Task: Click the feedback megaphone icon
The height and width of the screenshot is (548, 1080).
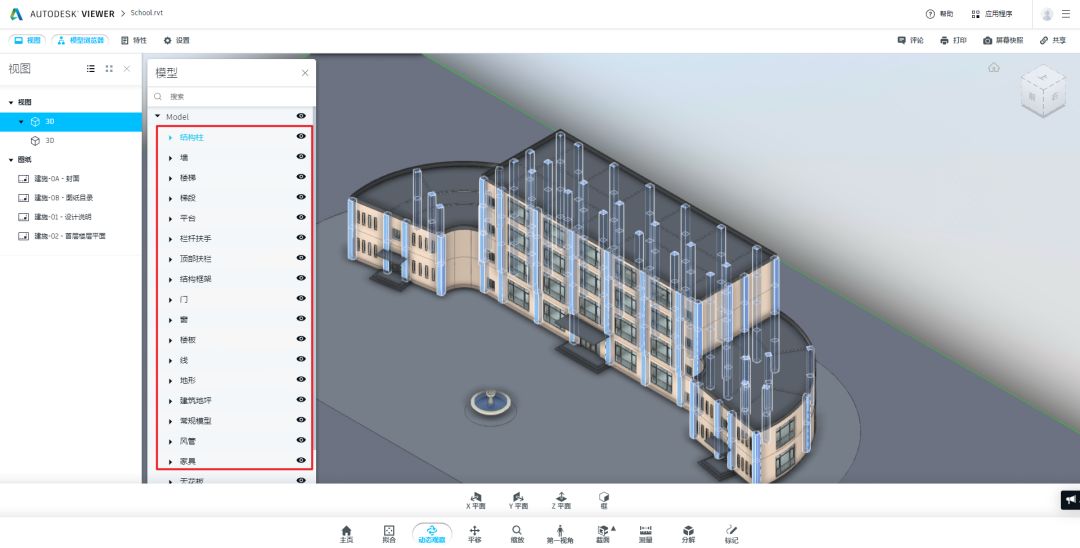Action: (1070, 500)
